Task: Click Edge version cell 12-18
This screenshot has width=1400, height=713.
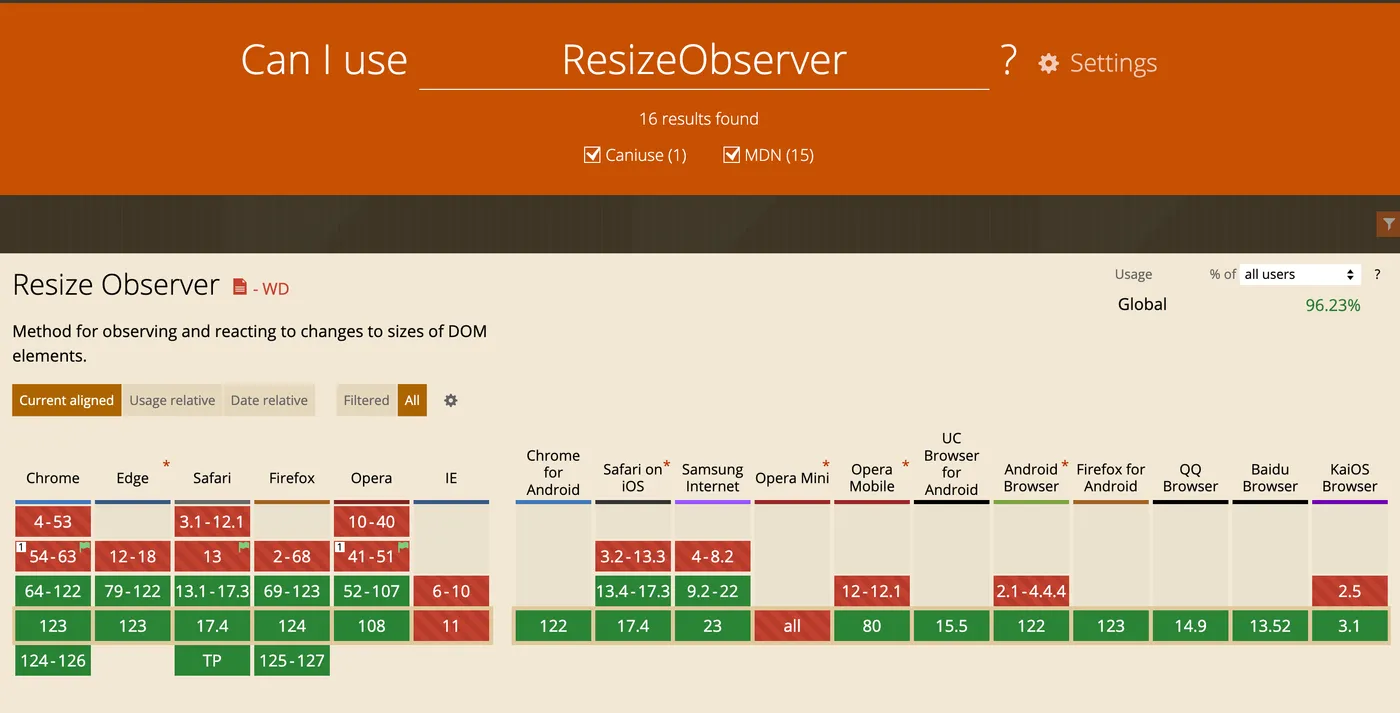Action: [133, 556]
